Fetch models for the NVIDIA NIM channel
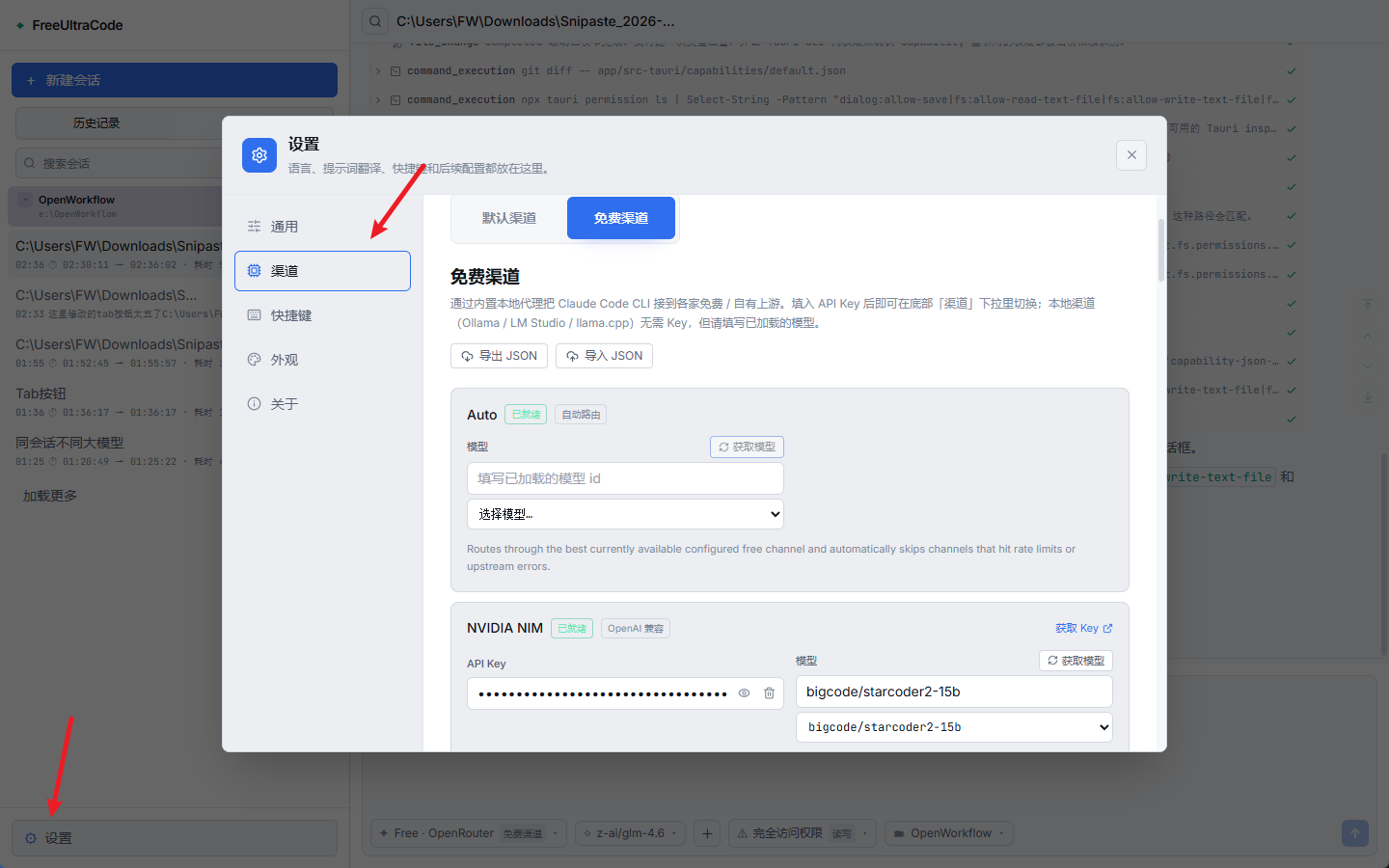Image resolution: width=1389 pixels, height=868 pixels. click(1076, 661)
